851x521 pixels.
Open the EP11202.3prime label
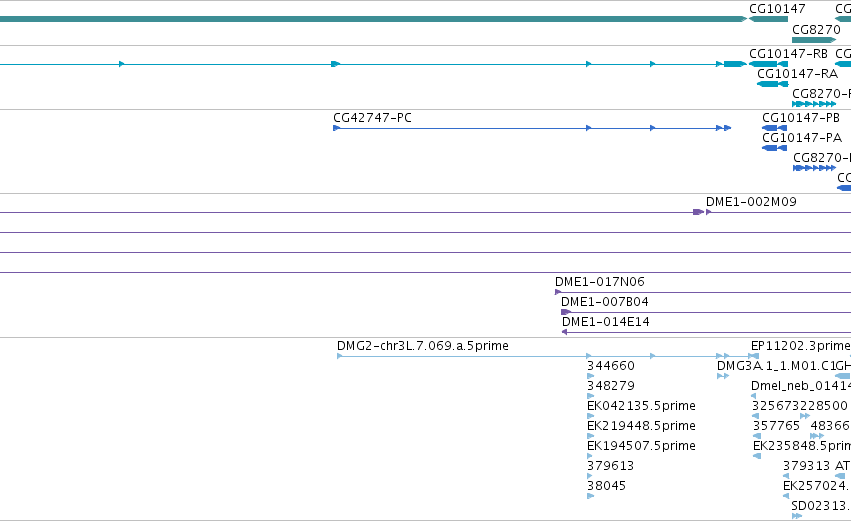point(801,346)
